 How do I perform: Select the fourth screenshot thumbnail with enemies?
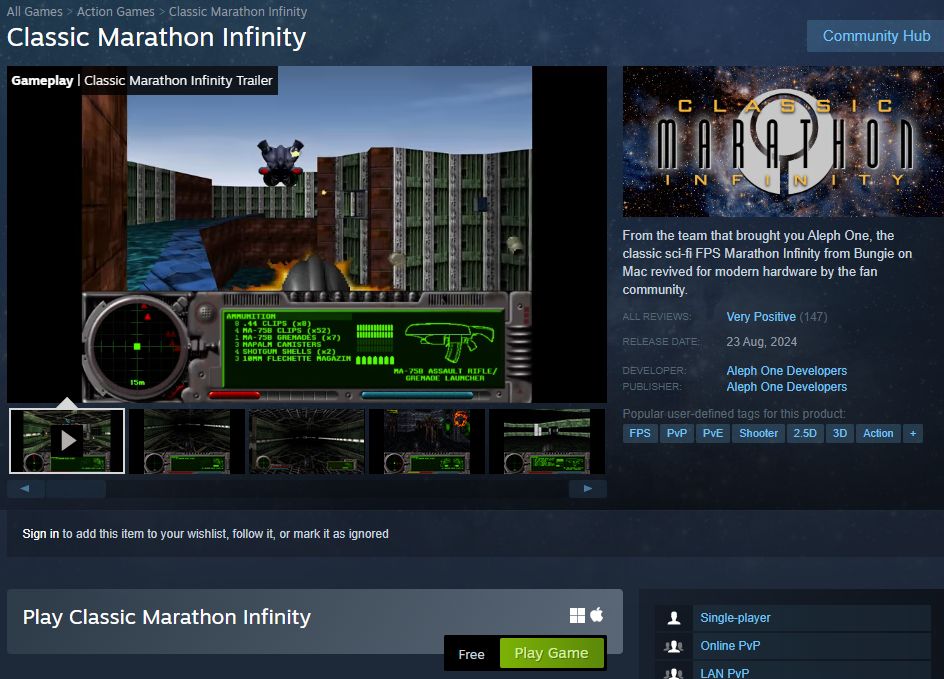pyautogui.click(x=426, y=441)
